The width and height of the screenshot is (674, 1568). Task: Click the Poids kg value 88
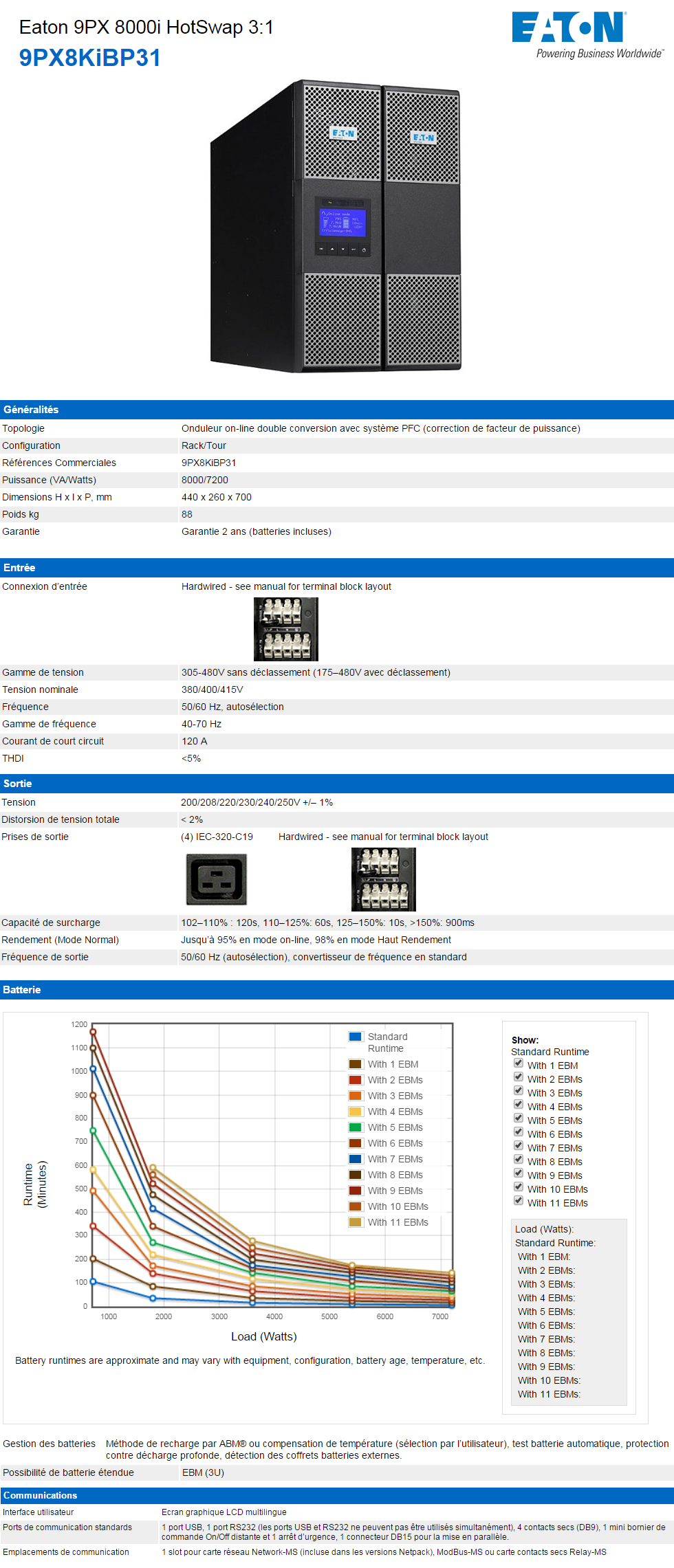coord(187,514)
